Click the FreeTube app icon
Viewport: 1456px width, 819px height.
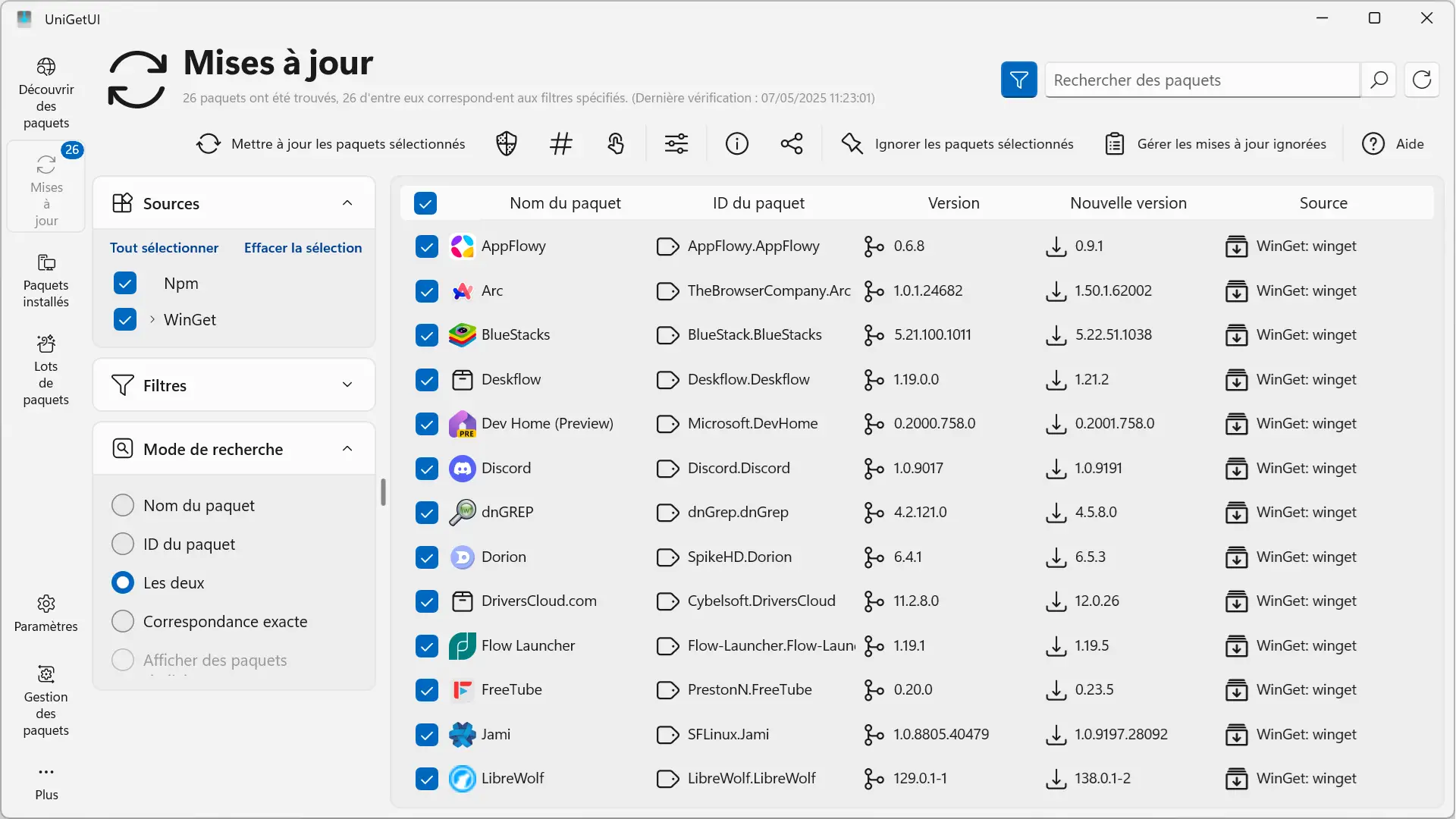click(x=463, y=690)
